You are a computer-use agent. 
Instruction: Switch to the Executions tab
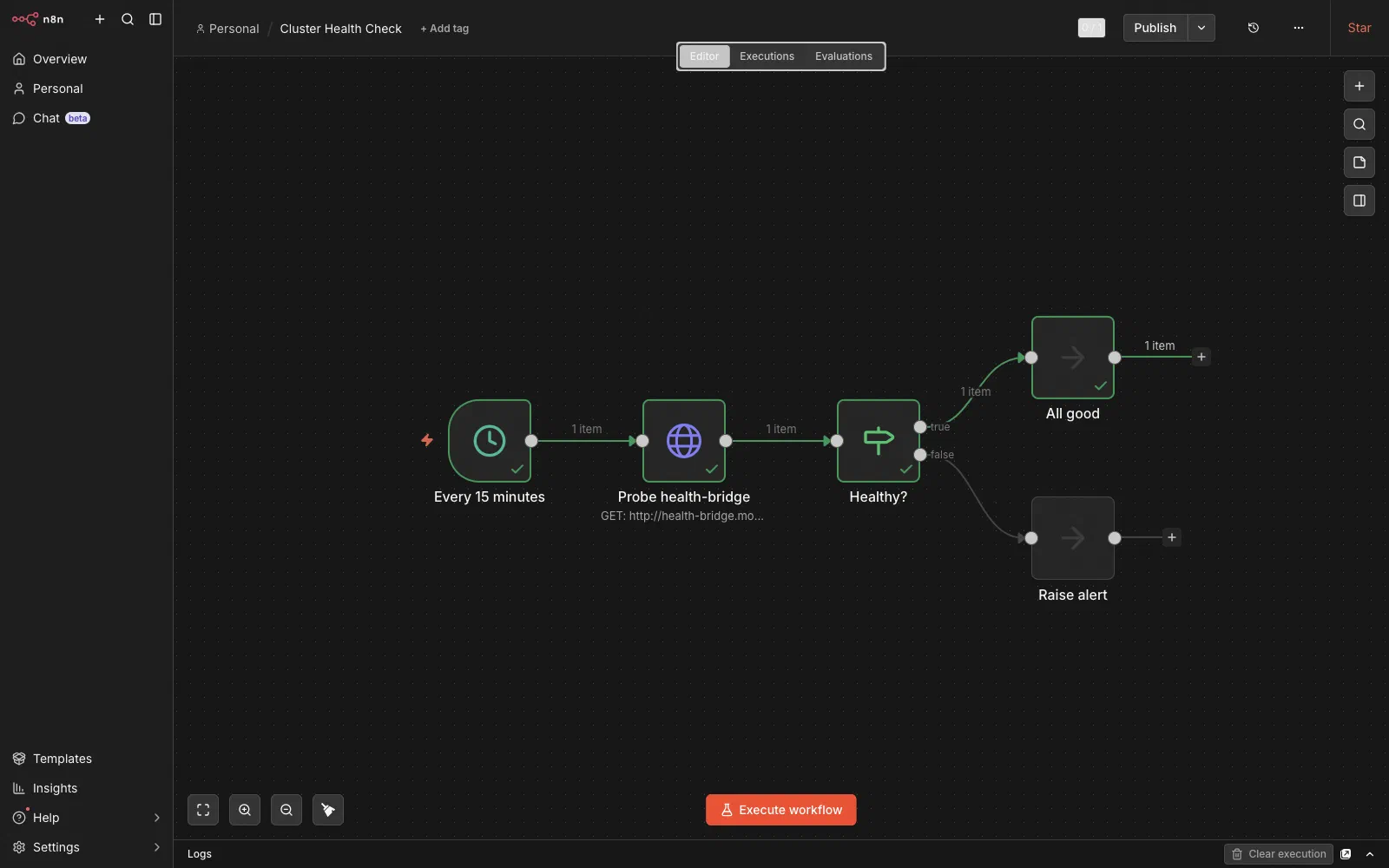coord(767,56)
